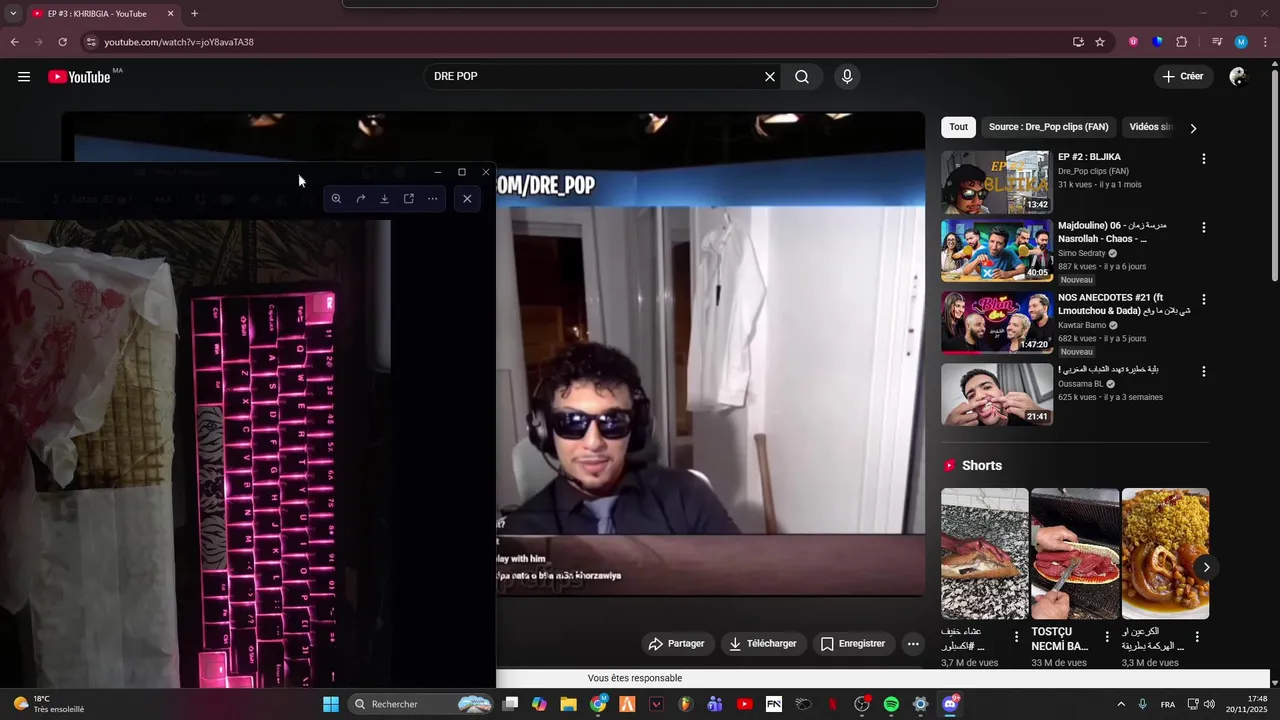Open the TOSTÇU NECMİ Short thumbnail
Image resolution: width=1280 pixels, height=720 pixels.
click(x=1075, y=554)
